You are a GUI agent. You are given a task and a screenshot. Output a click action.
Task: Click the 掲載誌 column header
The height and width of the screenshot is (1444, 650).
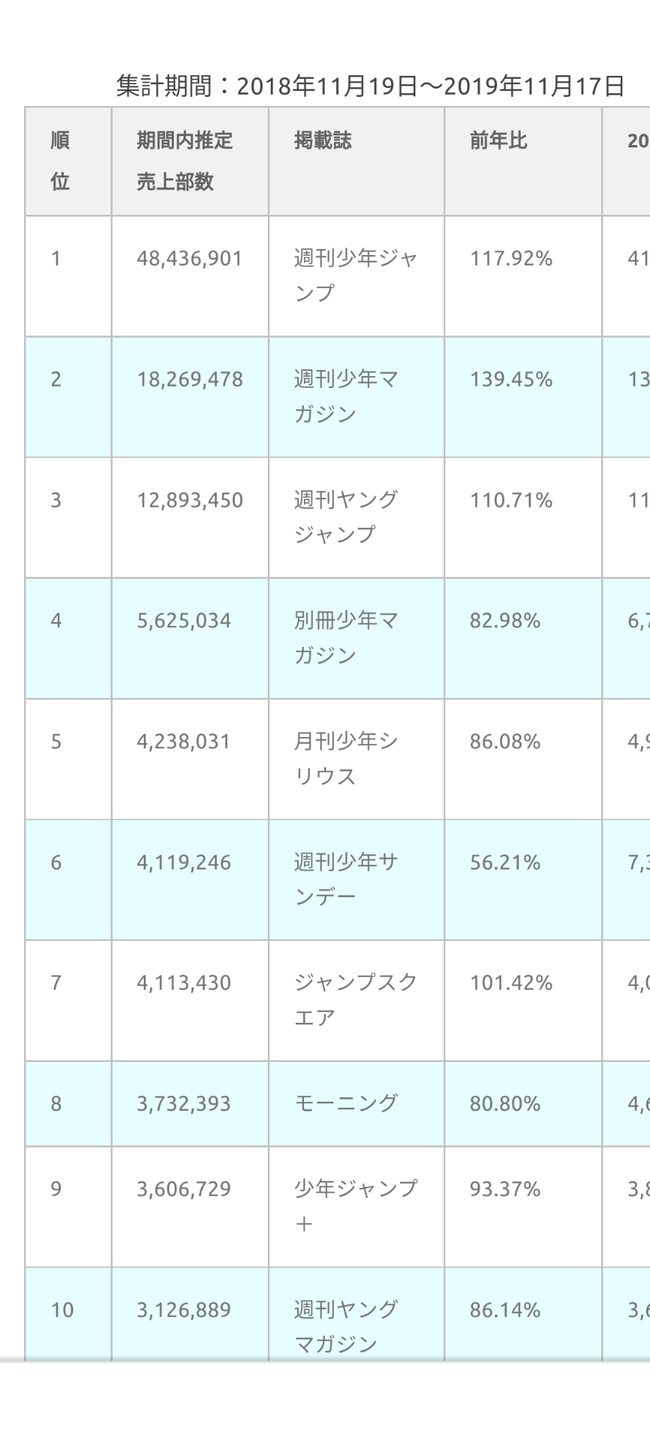(x=356, y=161)
